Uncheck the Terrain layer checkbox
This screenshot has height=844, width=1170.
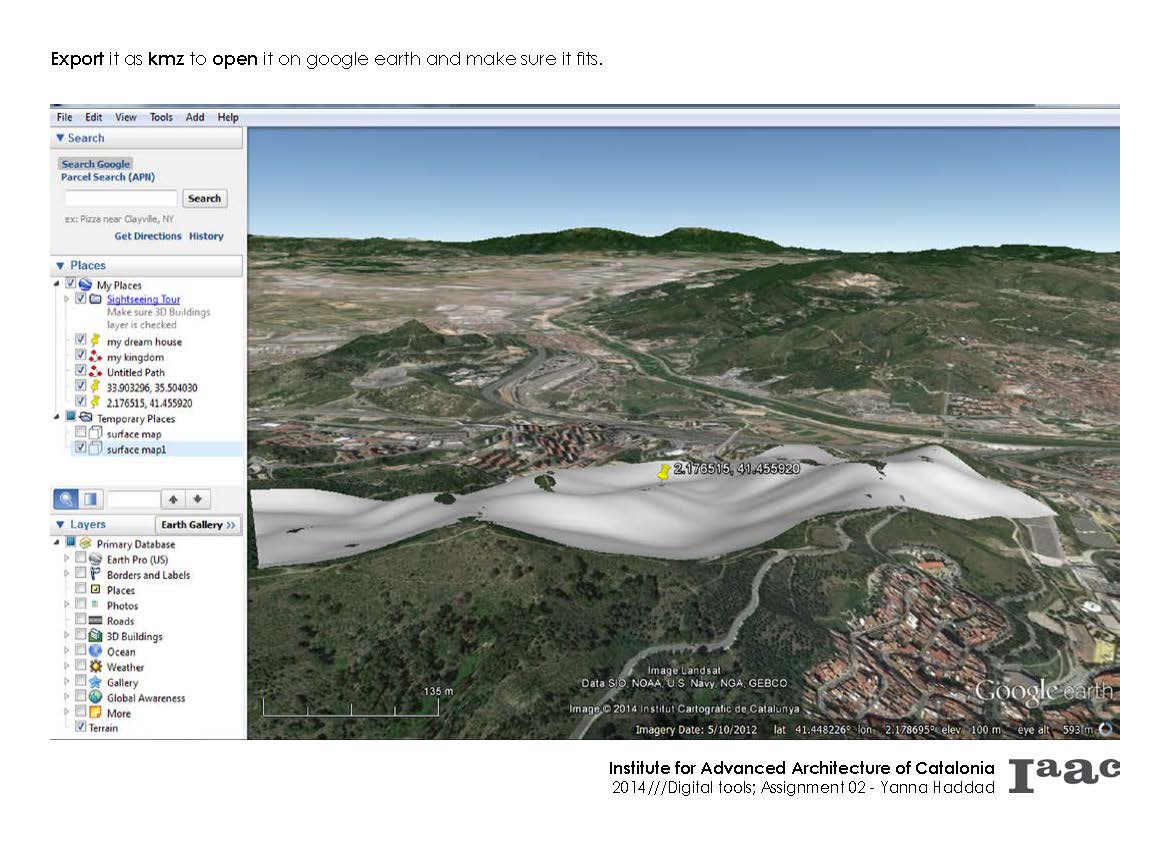click(81, 728)
